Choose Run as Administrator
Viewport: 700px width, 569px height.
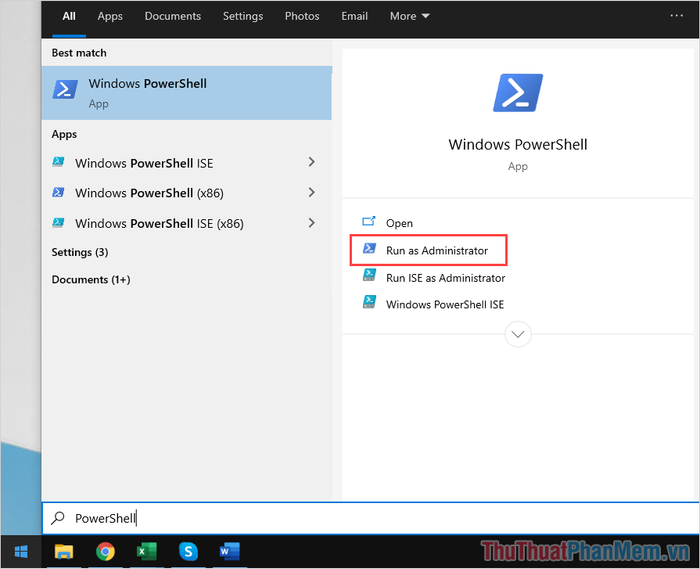click(436, 250)
